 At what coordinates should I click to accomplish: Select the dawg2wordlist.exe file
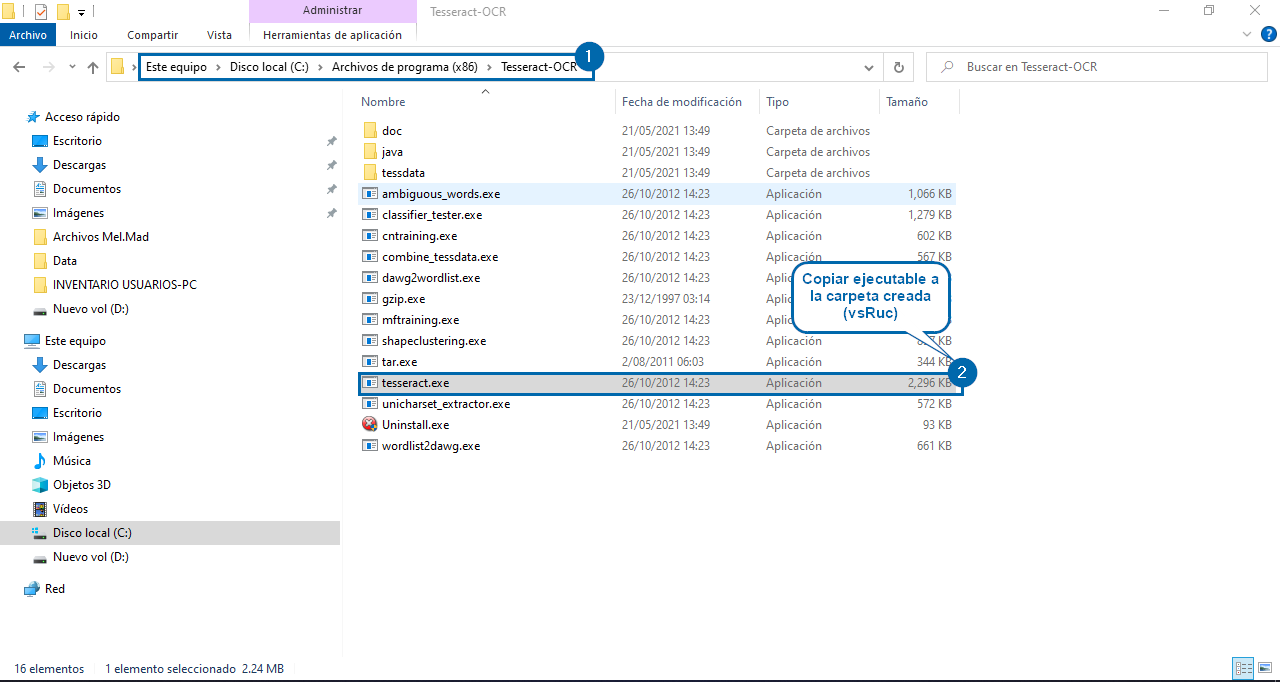click(657, 278)
